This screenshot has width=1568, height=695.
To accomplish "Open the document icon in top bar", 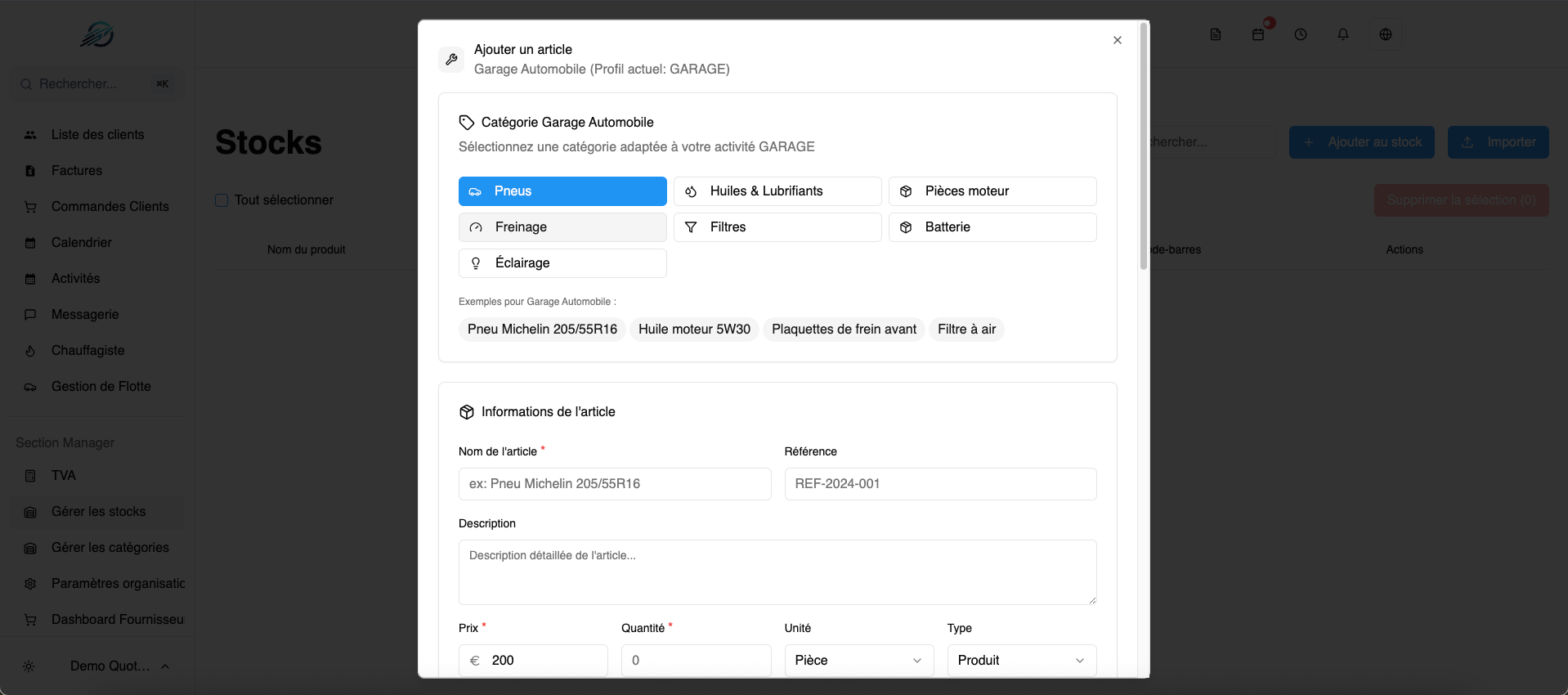I will pos(1216,34).
